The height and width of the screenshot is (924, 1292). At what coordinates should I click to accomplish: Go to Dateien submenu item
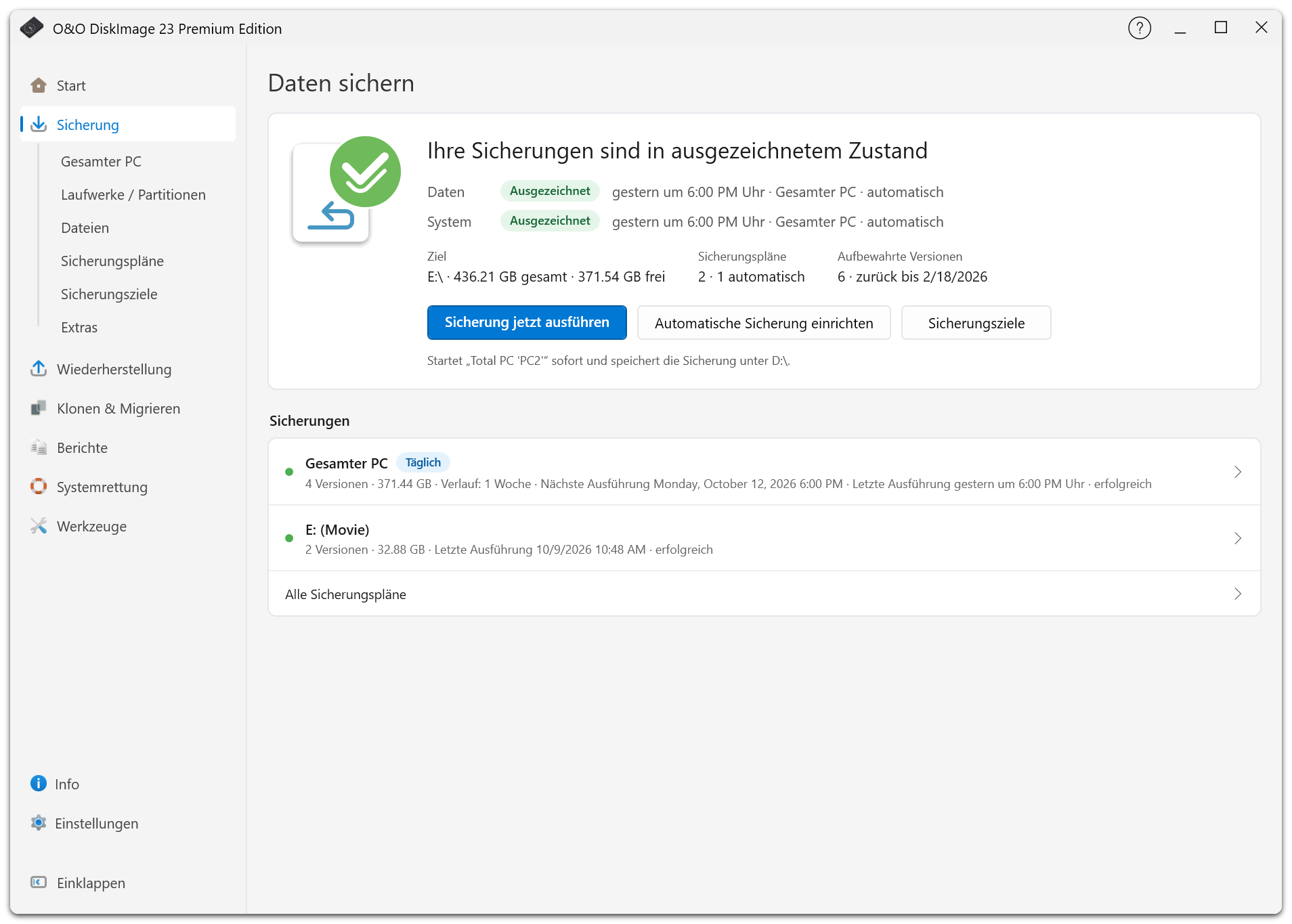click(x=85, y=227)
